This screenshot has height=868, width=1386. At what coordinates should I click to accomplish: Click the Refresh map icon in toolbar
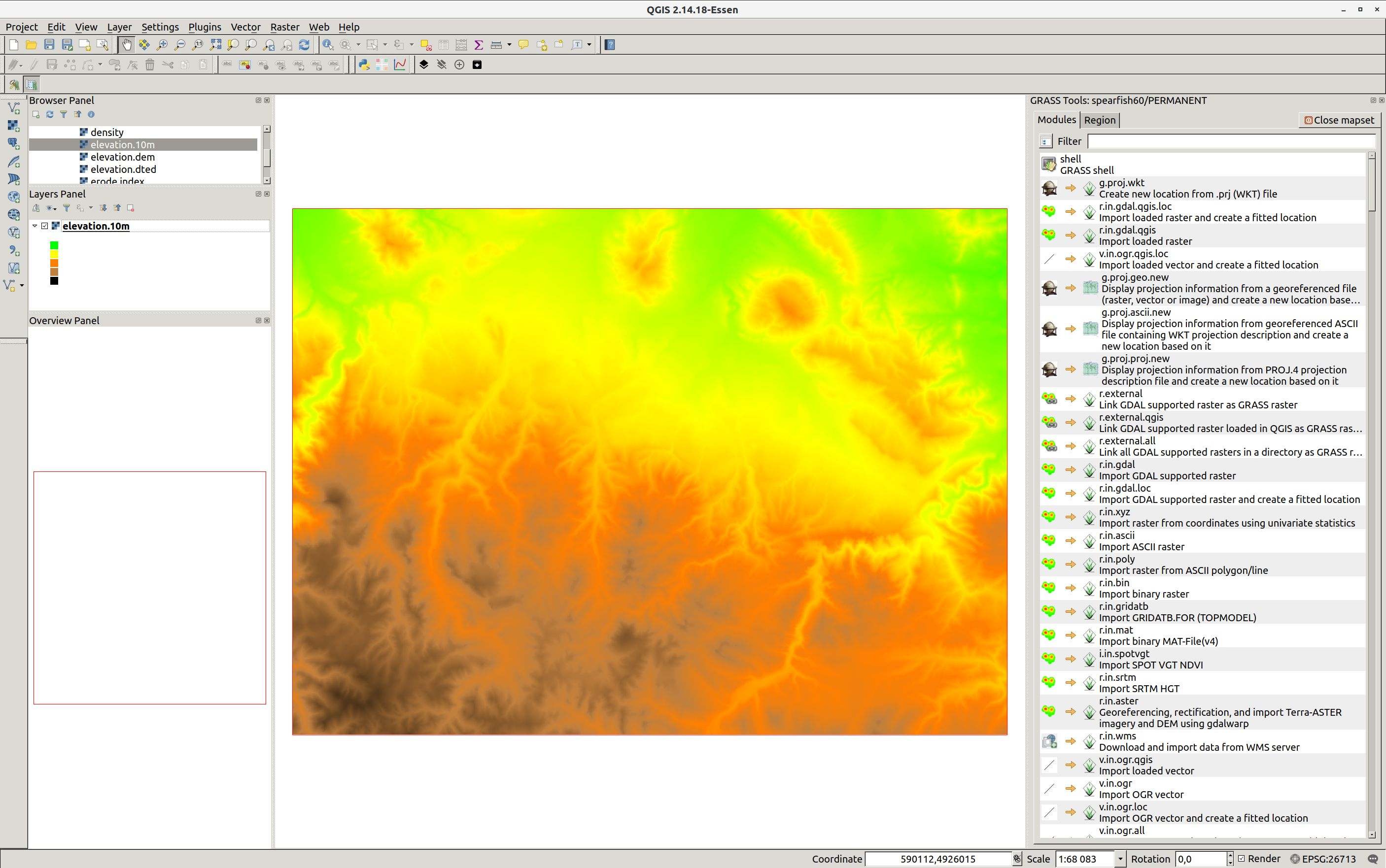(x=305, y=45)
